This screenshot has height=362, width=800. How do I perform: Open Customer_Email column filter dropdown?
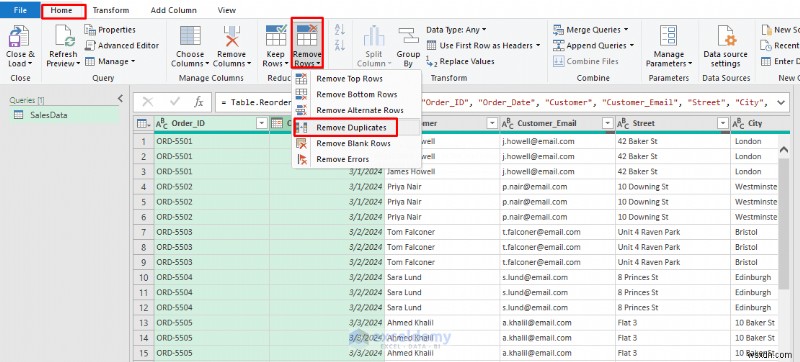click(x=607, y=123)
